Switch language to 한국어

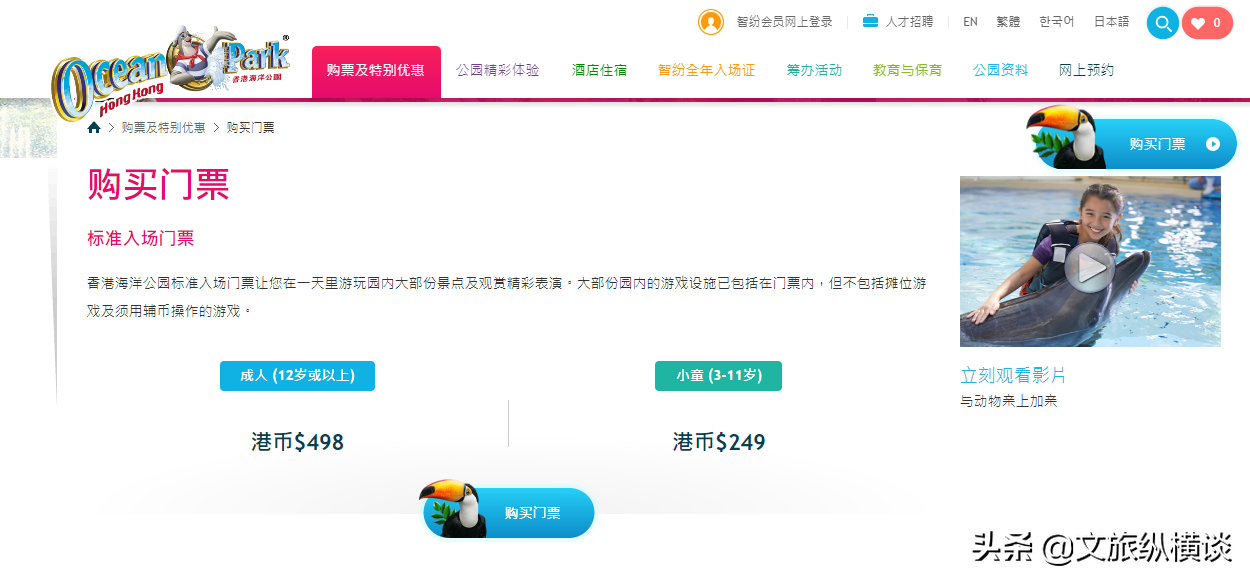[x=1056, y=22]
